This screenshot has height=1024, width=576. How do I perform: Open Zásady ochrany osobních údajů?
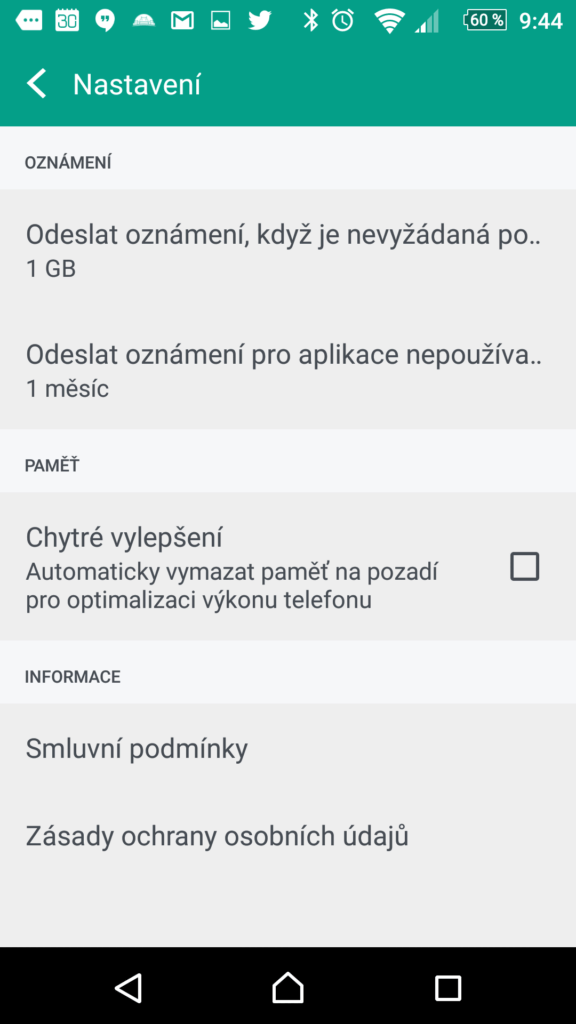tap(288, 837)
